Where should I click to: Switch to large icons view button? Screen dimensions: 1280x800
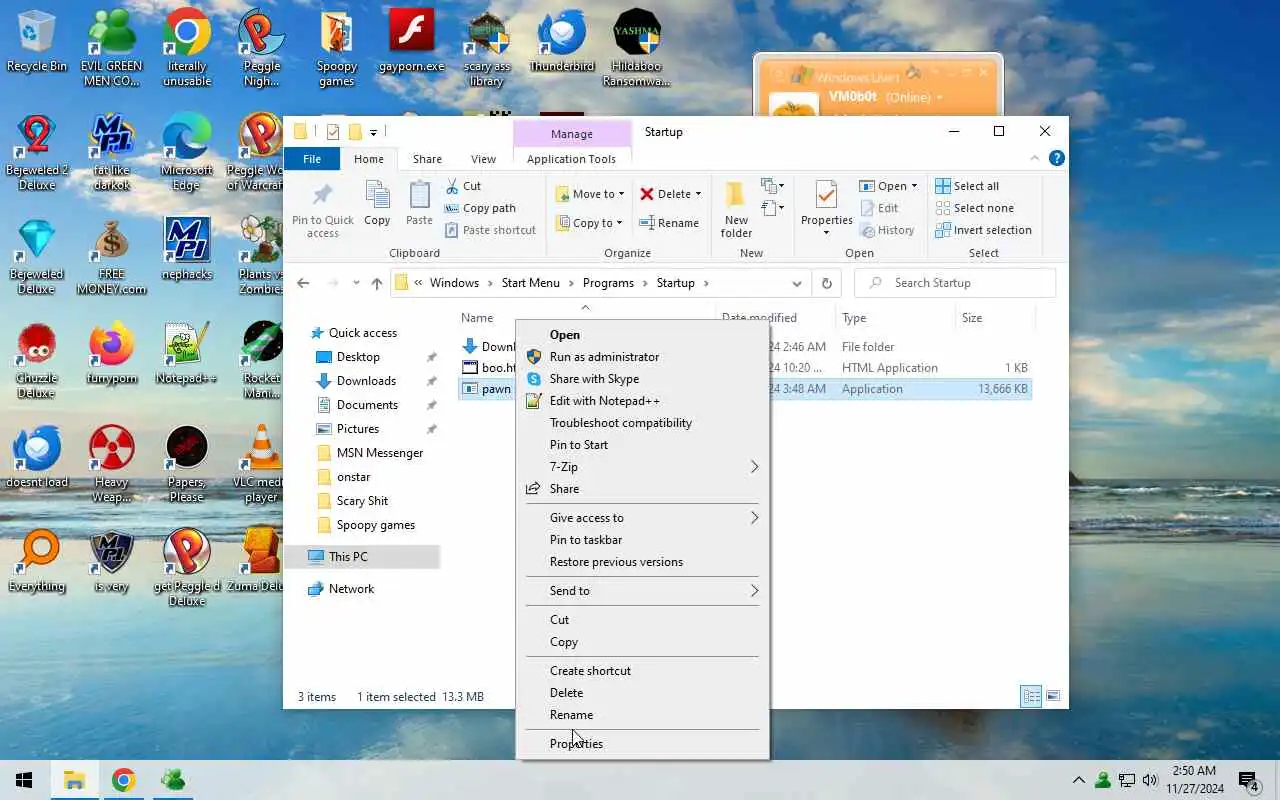pos(1052,697)
